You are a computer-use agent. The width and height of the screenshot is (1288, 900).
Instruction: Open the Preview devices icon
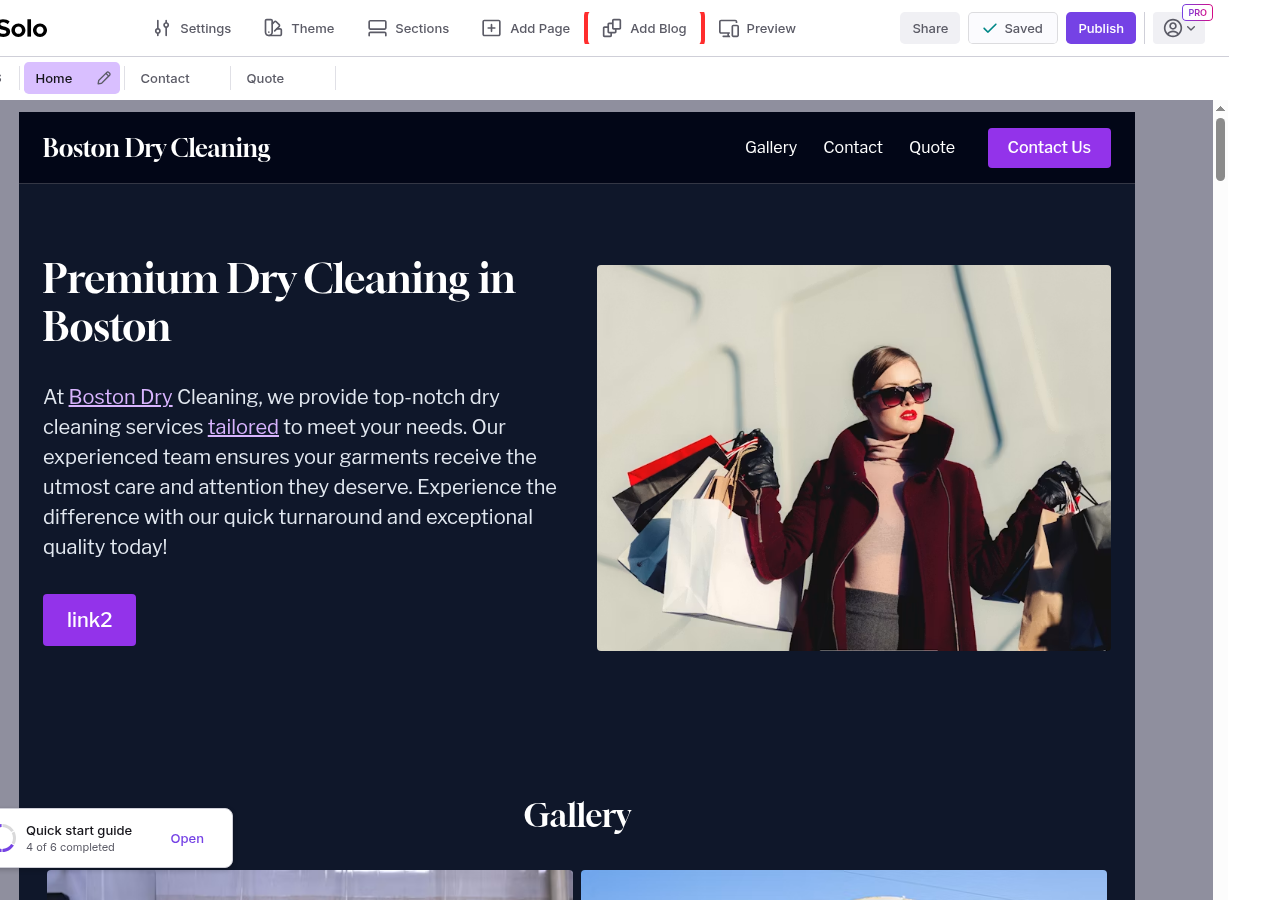[x=729, y=28]
